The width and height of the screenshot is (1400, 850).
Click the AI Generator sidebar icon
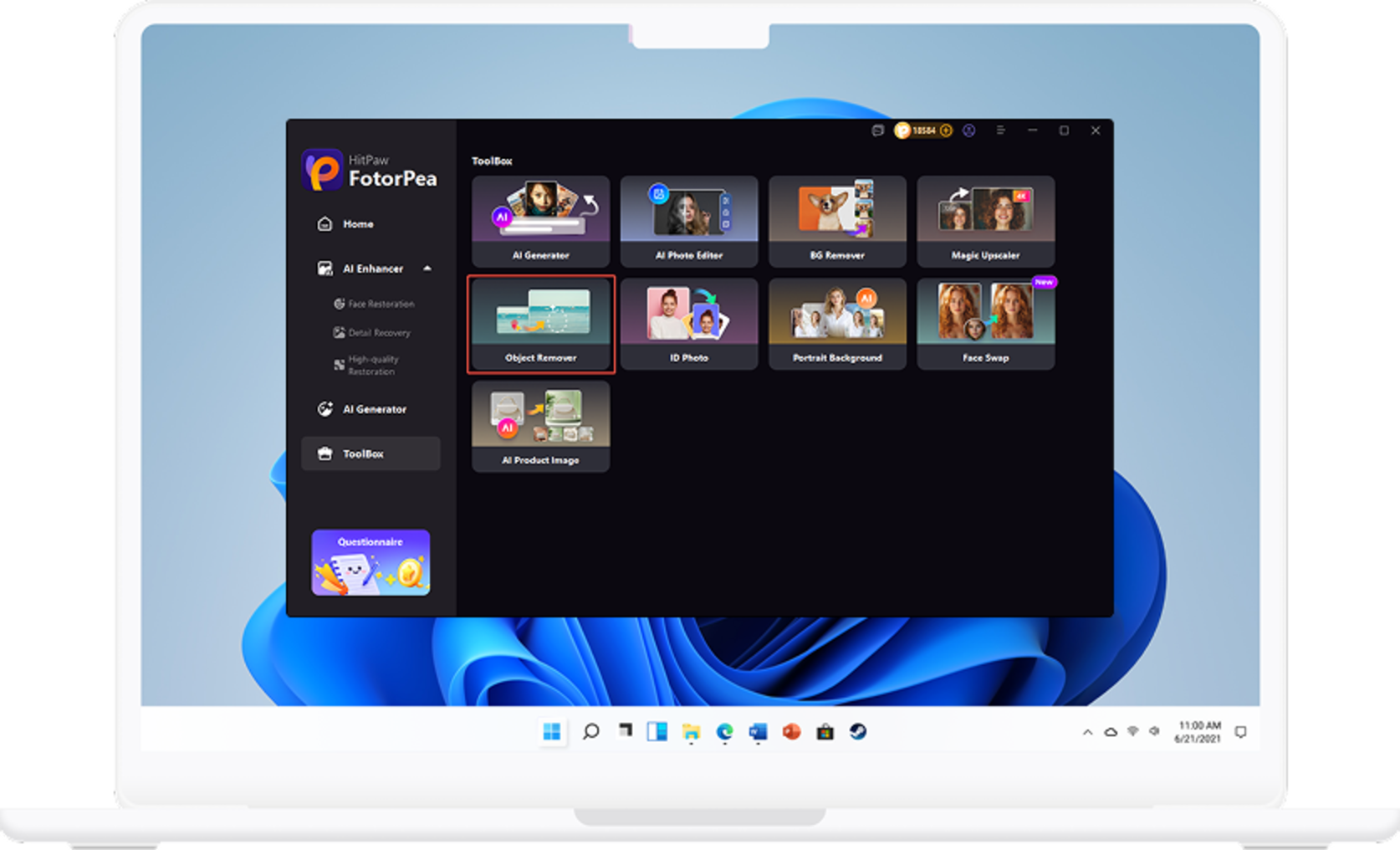click(324, 409)
